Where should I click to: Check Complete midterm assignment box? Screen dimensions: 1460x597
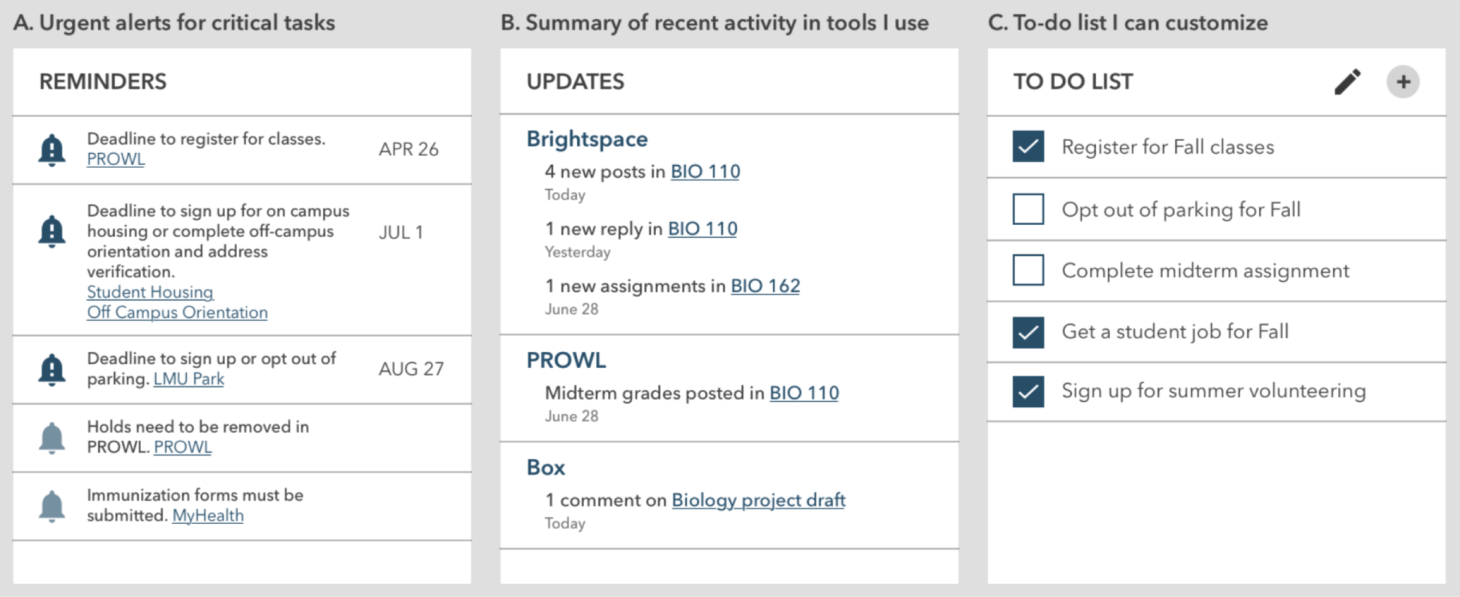click(x=1028, y=270)
